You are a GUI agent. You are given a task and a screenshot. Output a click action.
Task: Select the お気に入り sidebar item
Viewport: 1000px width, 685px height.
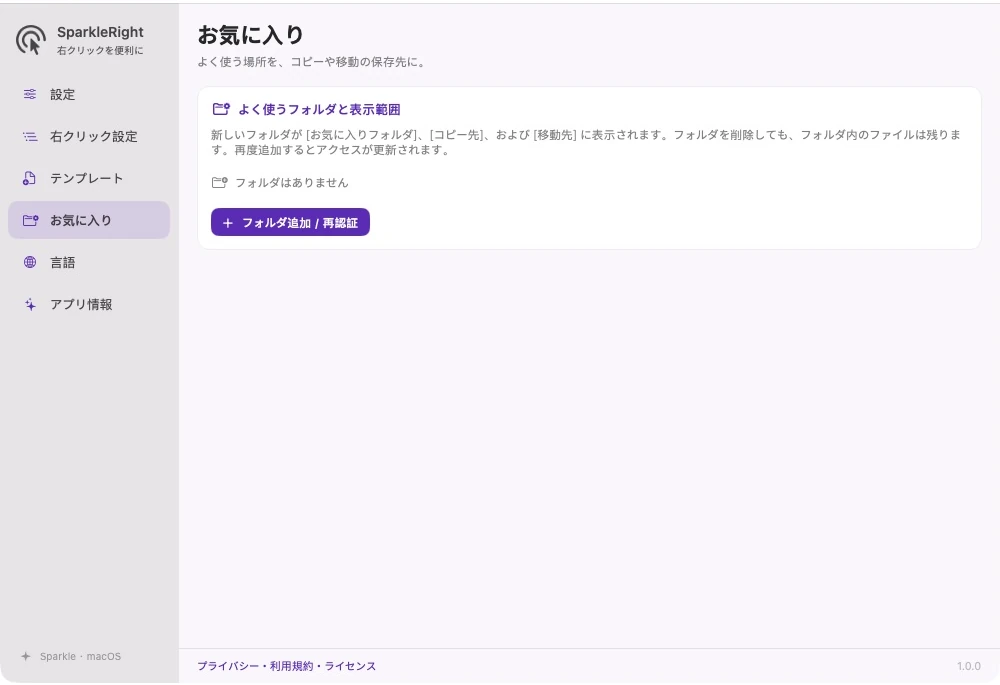point(89,220)
